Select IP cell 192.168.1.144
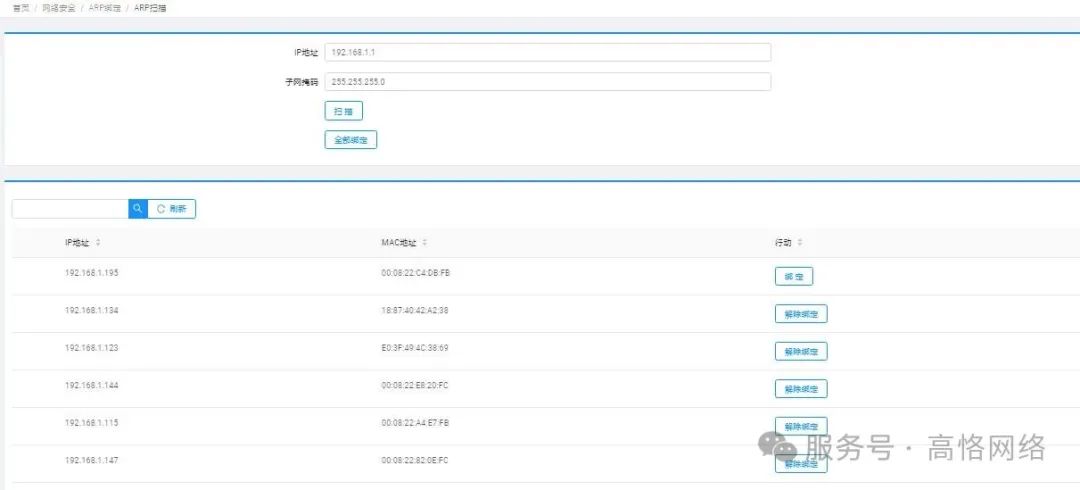1080x490 pixels. (92, 385)
